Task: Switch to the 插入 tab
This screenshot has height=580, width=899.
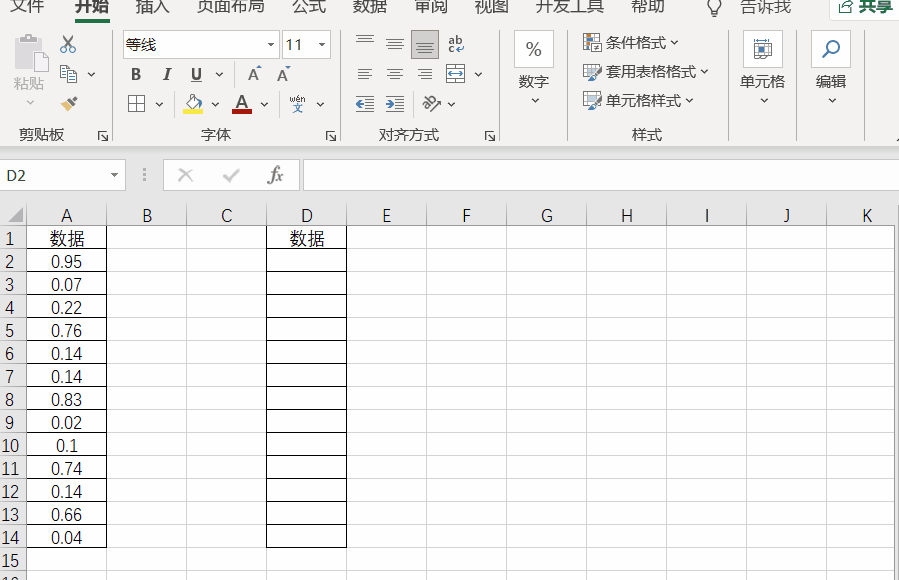Action: click(x=152, y=6)
